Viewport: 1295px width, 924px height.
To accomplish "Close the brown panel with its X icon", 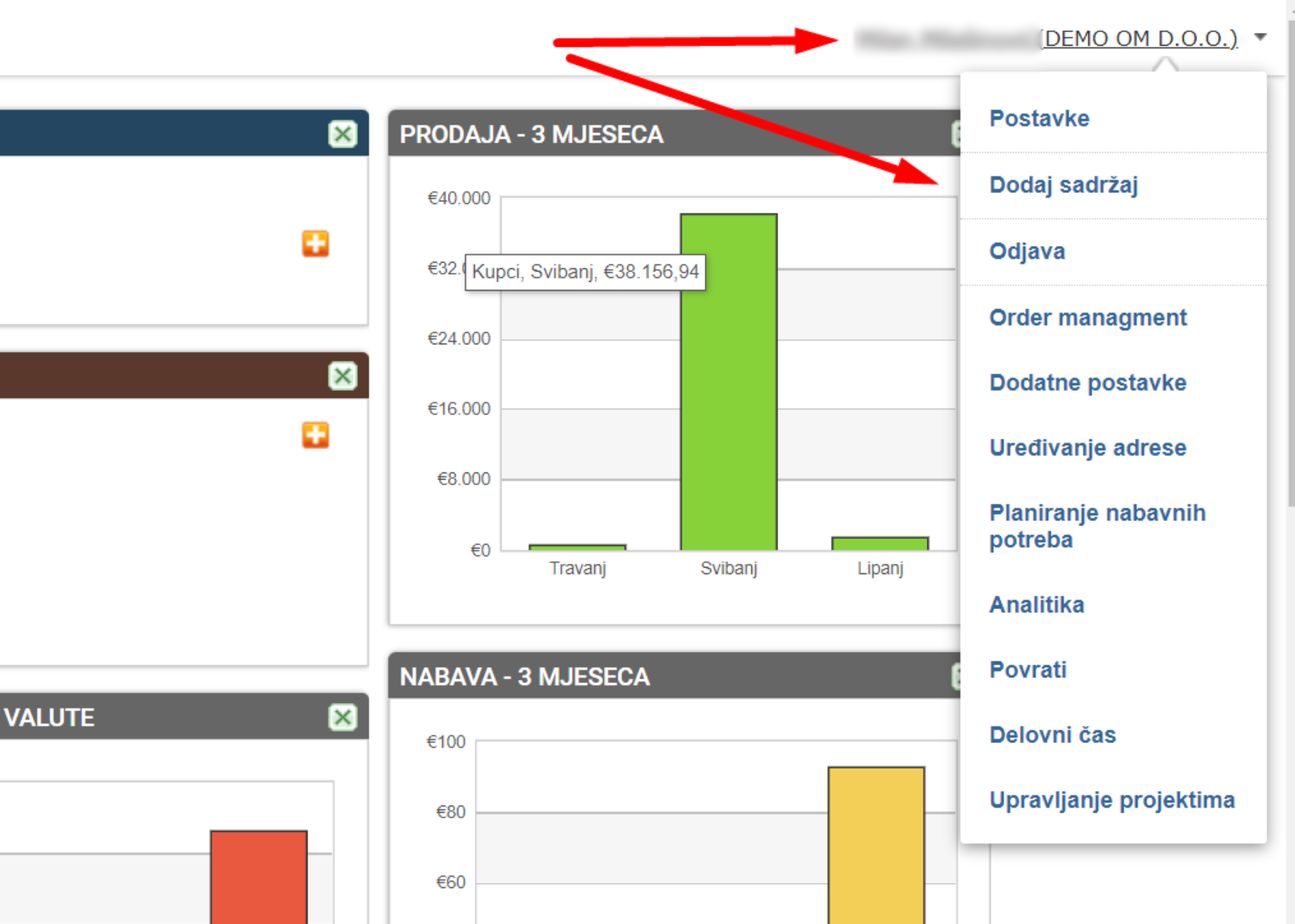I will coord(343,376).
